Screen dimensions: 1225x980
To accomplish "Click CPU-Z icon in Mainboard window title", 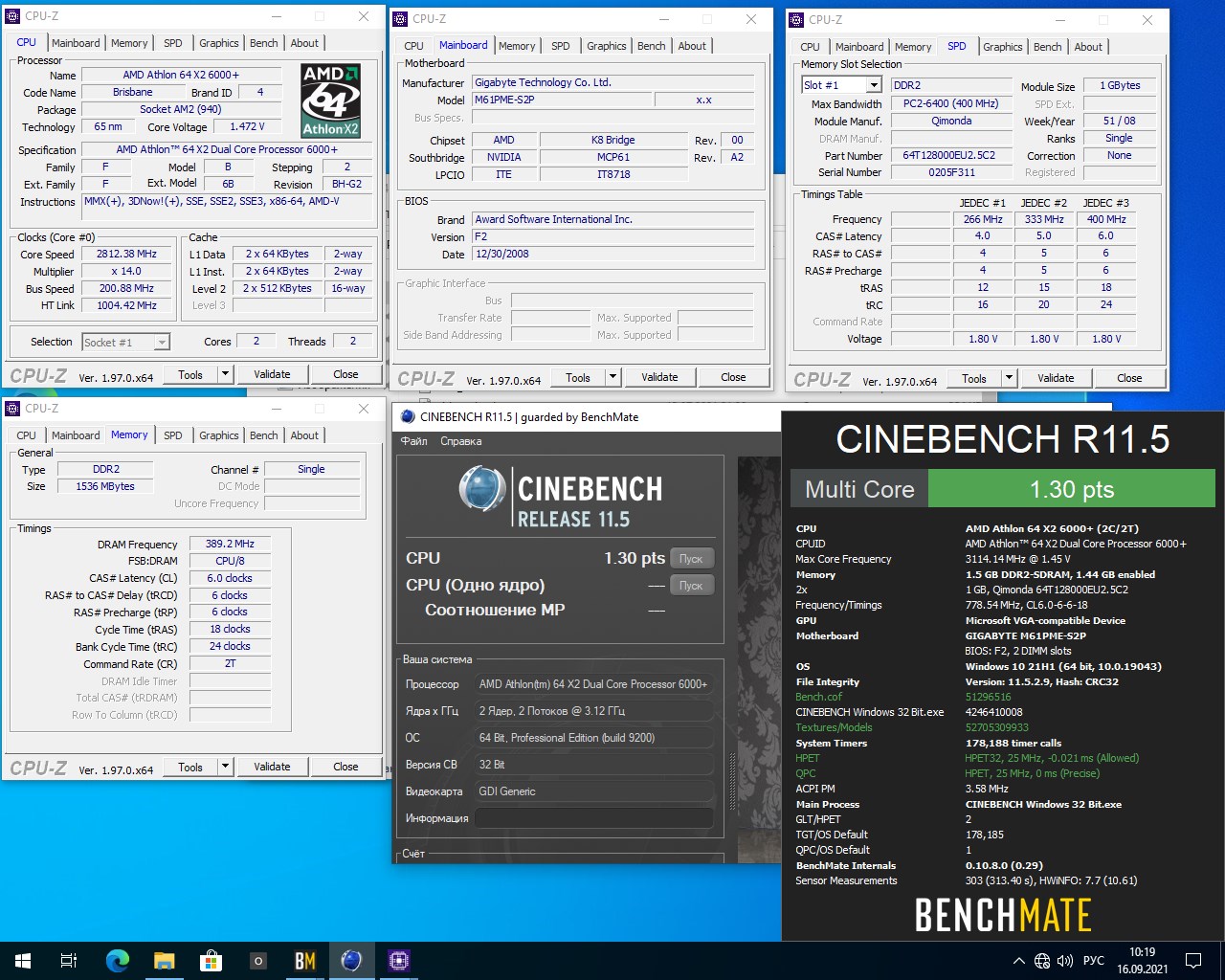I will coord(401,19).
